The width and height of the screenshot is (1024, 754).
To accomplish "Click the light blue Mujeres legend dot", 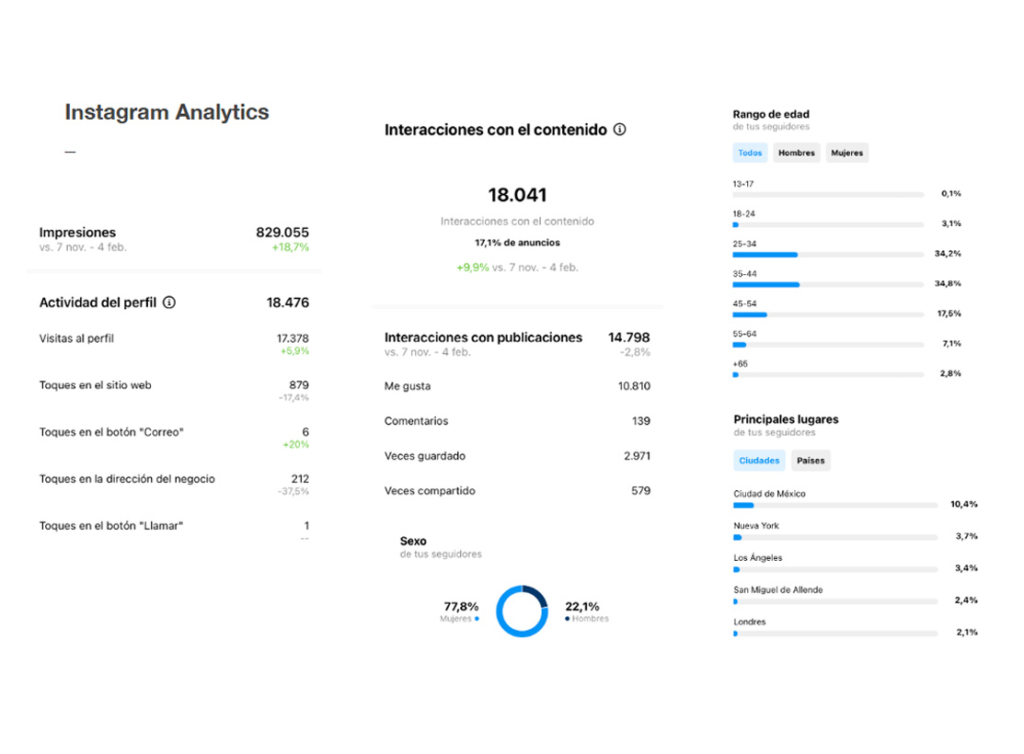I will 477,619.
